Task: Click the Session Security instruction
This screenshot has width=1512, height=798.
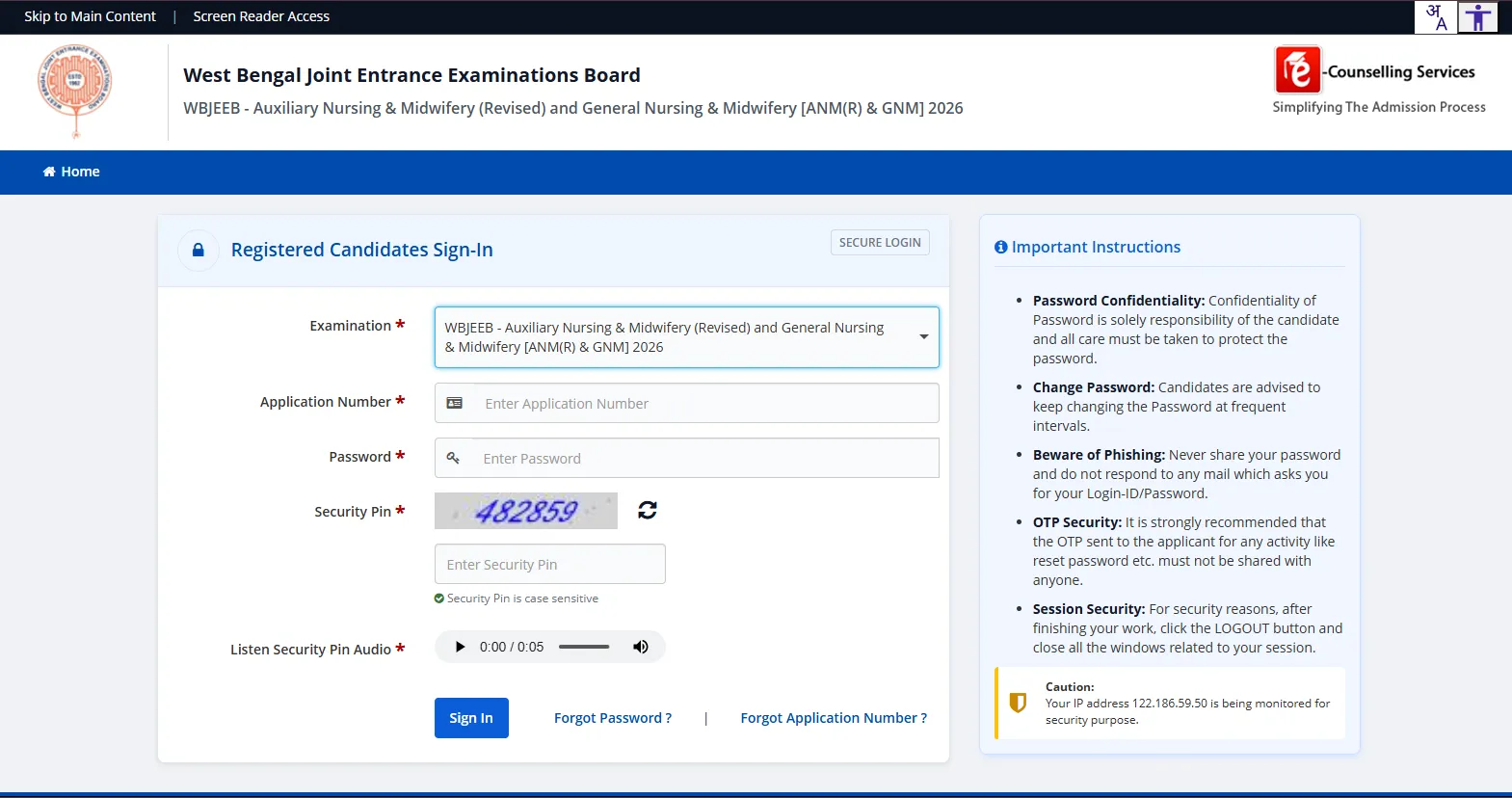Action: pos(1187,628)
